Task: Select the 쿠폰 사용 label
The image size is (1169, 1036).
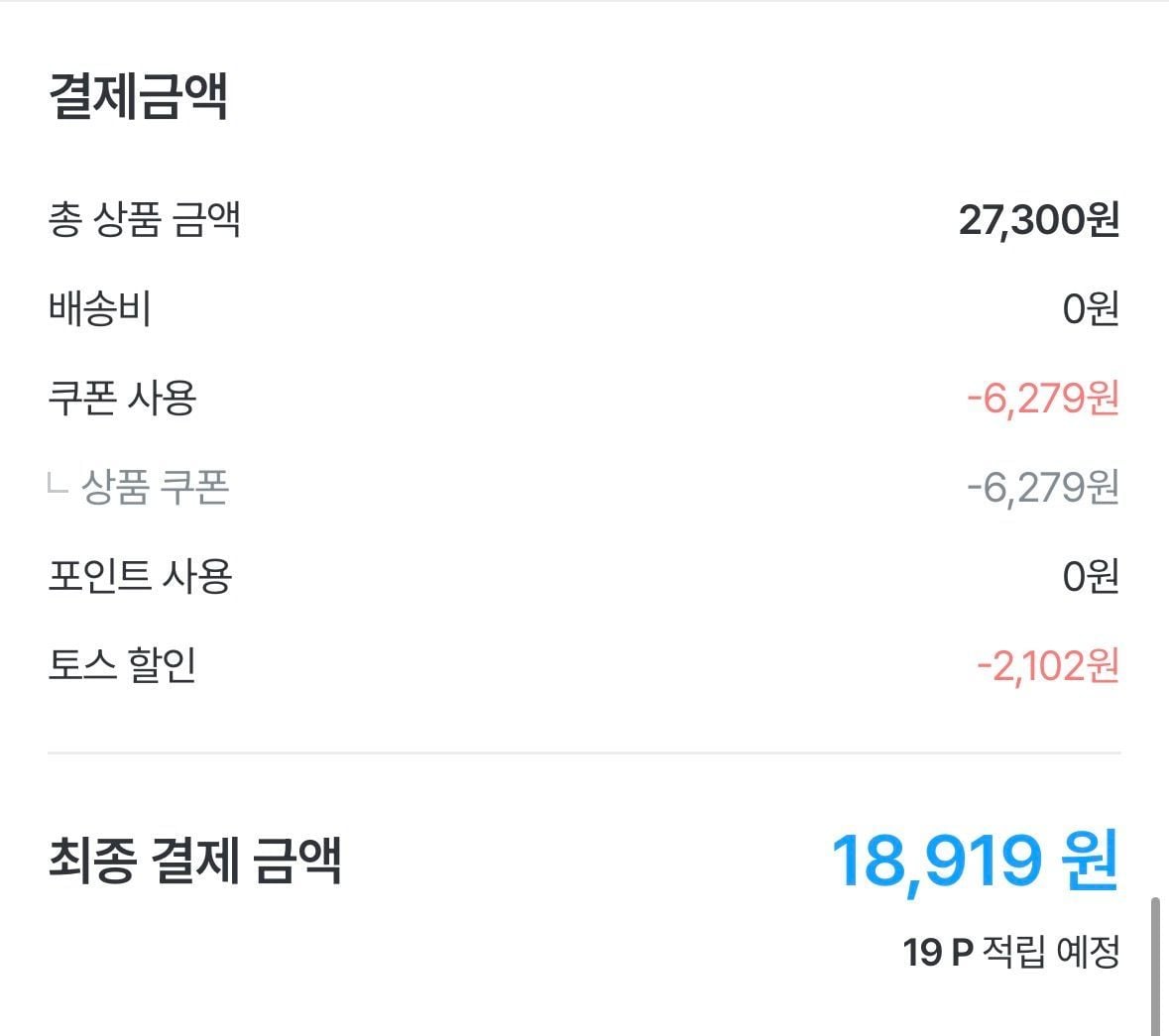Action: coord(122,398)
